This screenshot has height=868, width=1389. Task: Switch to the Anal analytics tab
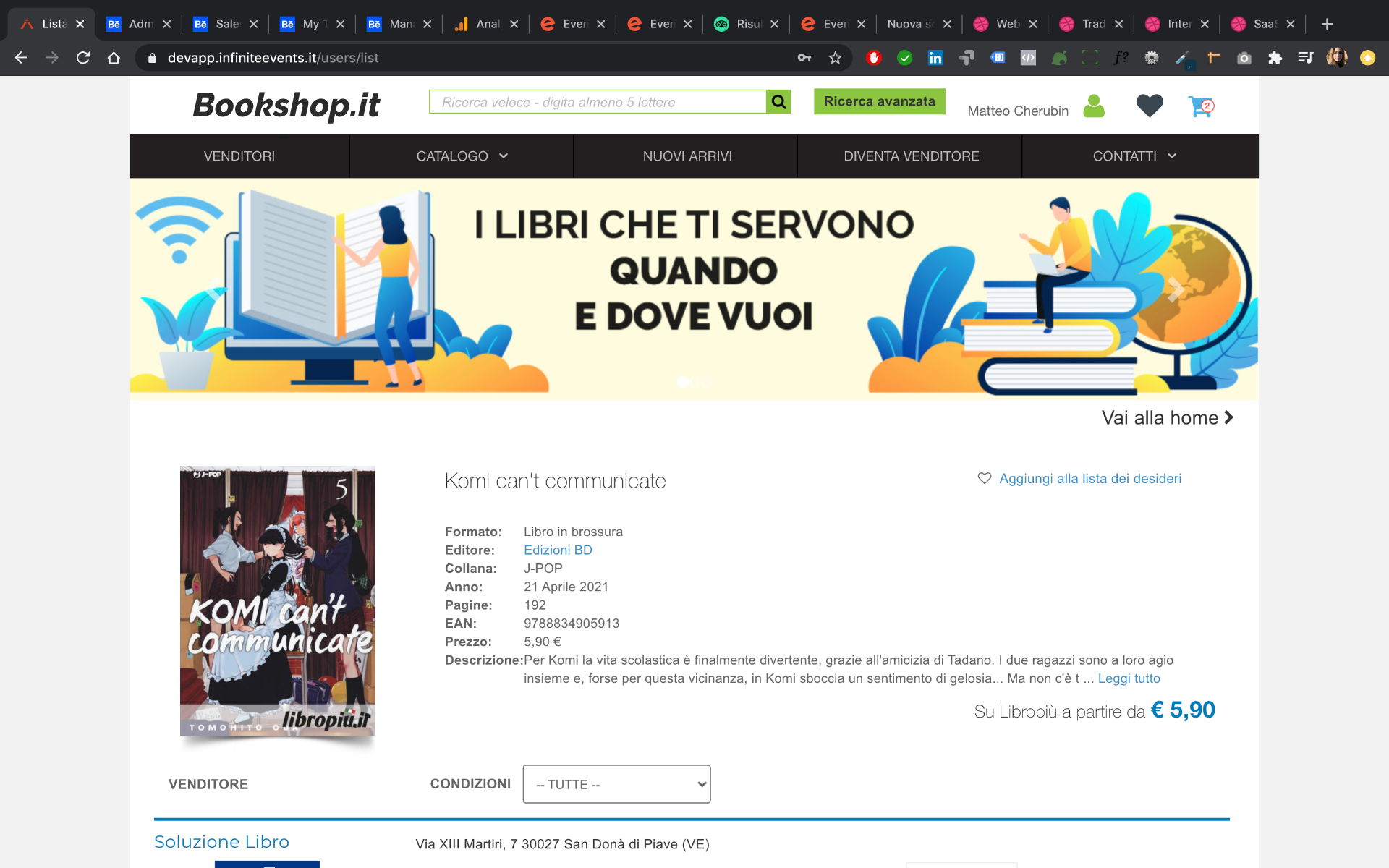click(x=485, y=24)
